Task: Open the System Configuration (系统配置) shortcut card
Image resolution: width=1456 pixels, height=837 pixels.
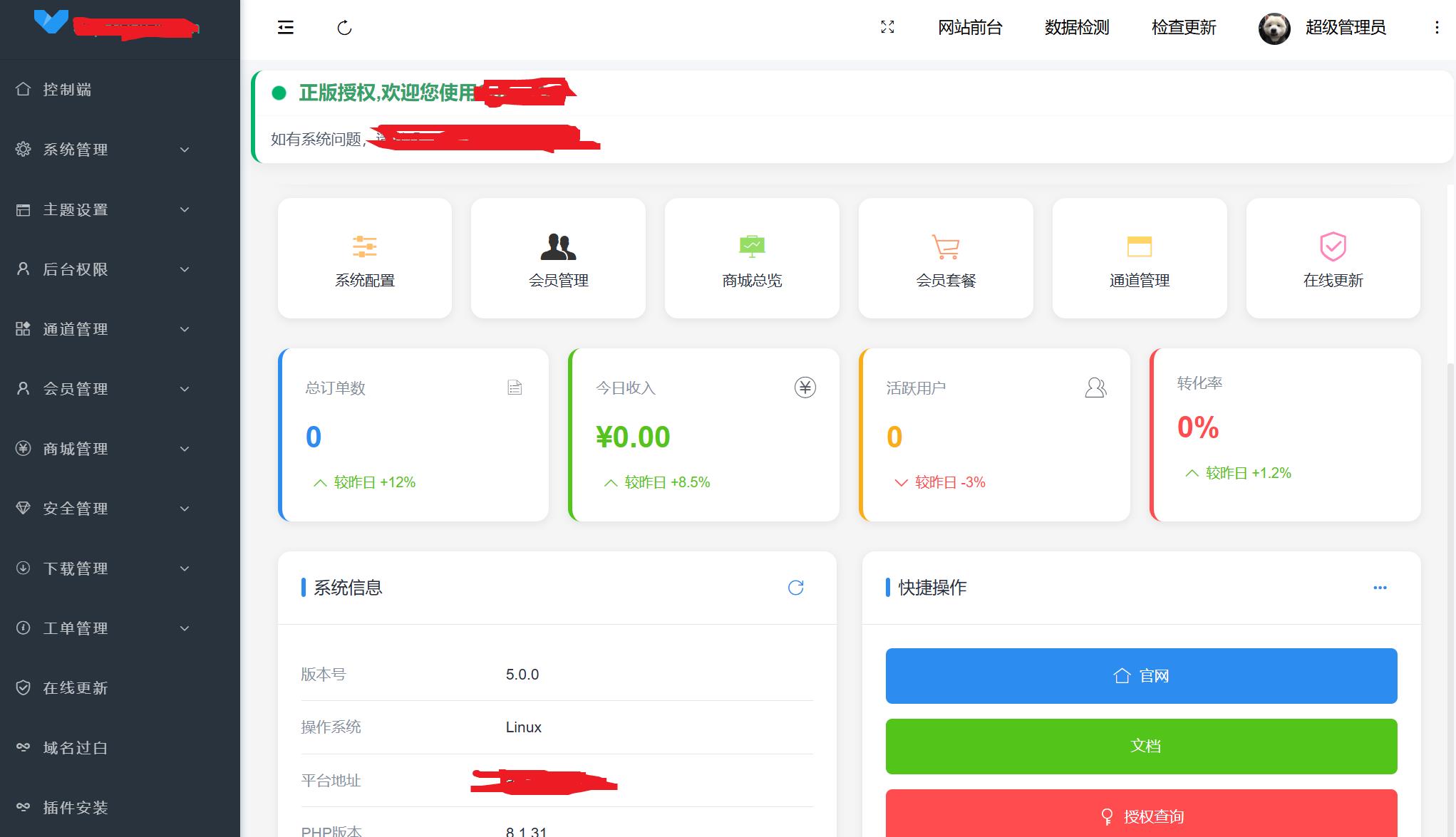Action: pyautogui.click(x=364, y=259)
